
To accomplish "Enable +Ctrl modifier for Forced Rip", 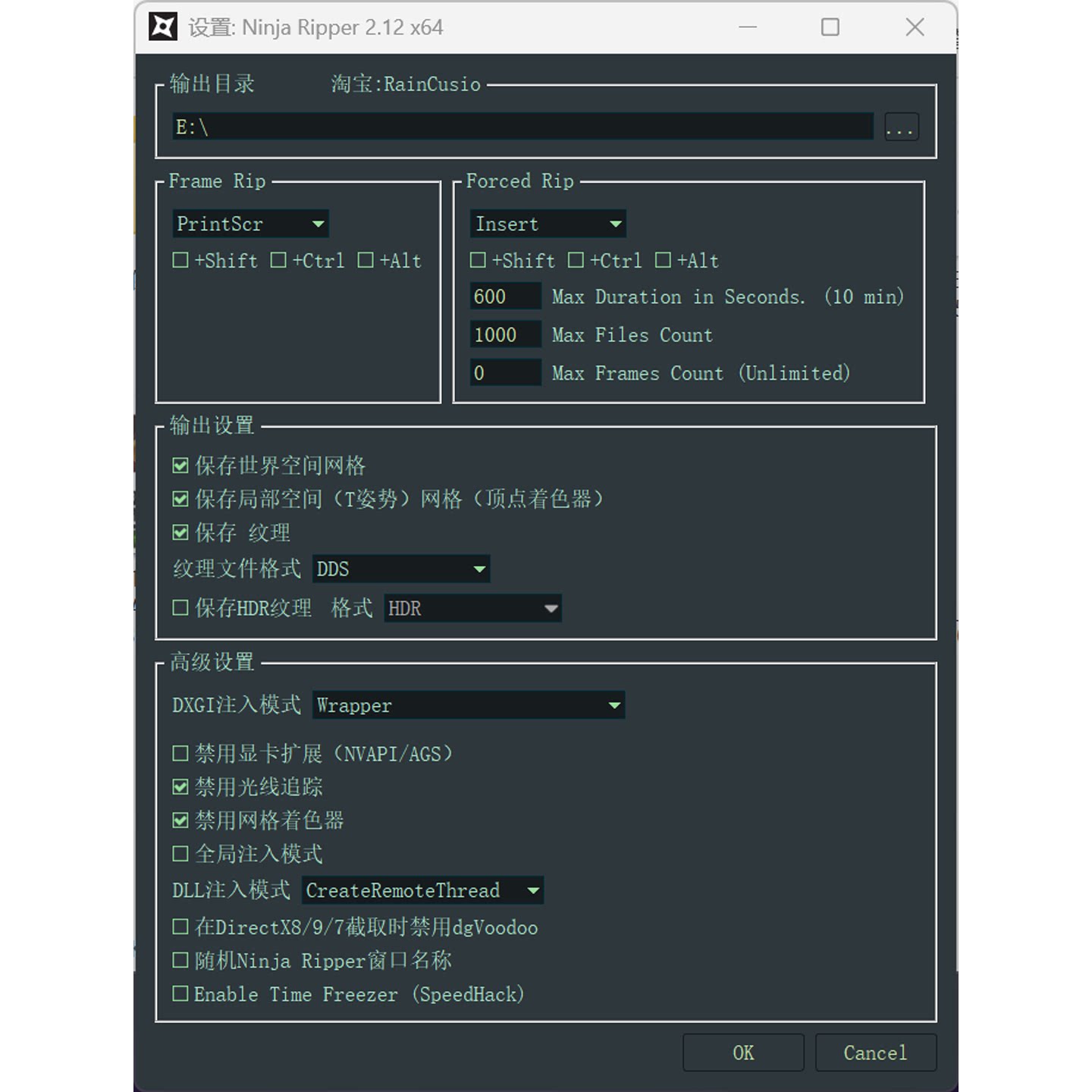I will click(576, 260).
